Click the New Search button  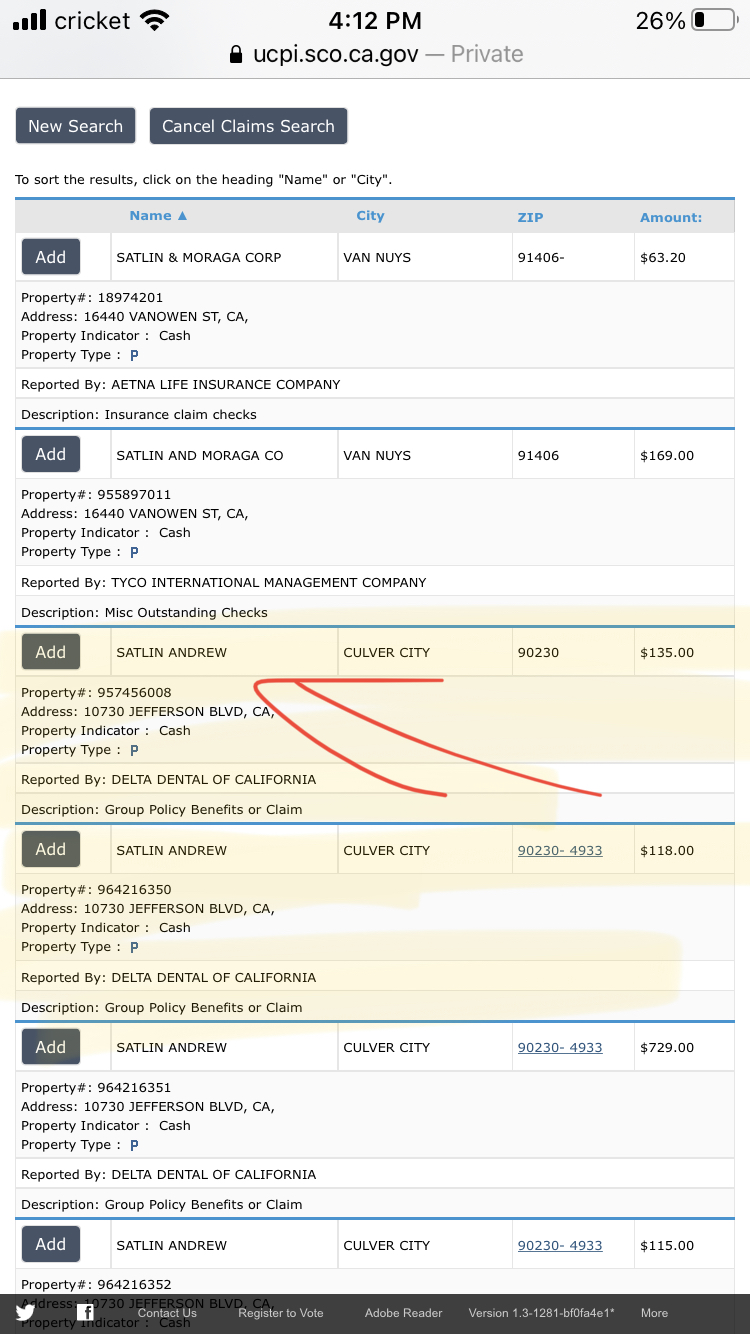click(76, 126)
